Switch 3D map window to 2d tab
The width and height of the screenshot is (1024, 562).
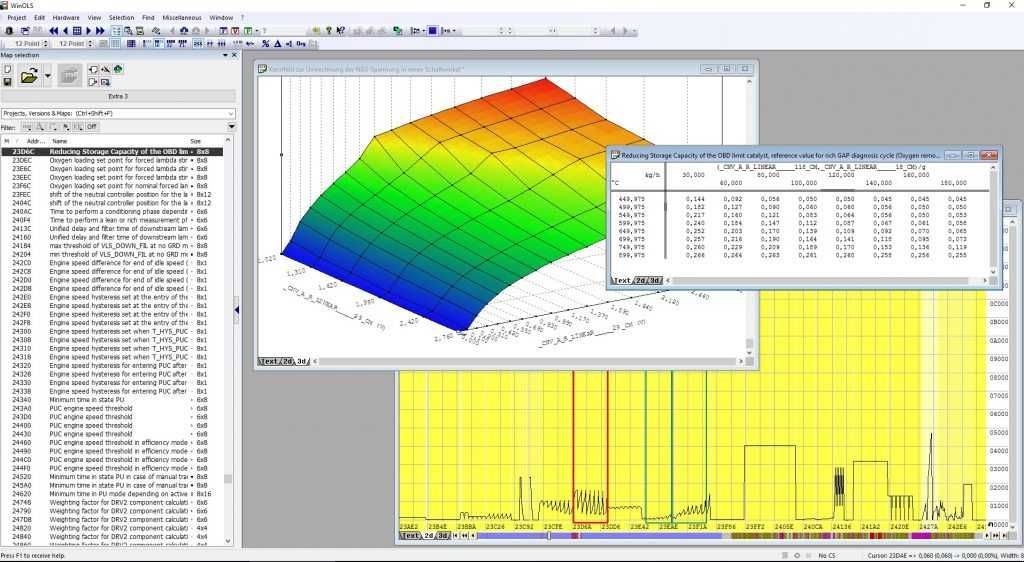[287, 361]
